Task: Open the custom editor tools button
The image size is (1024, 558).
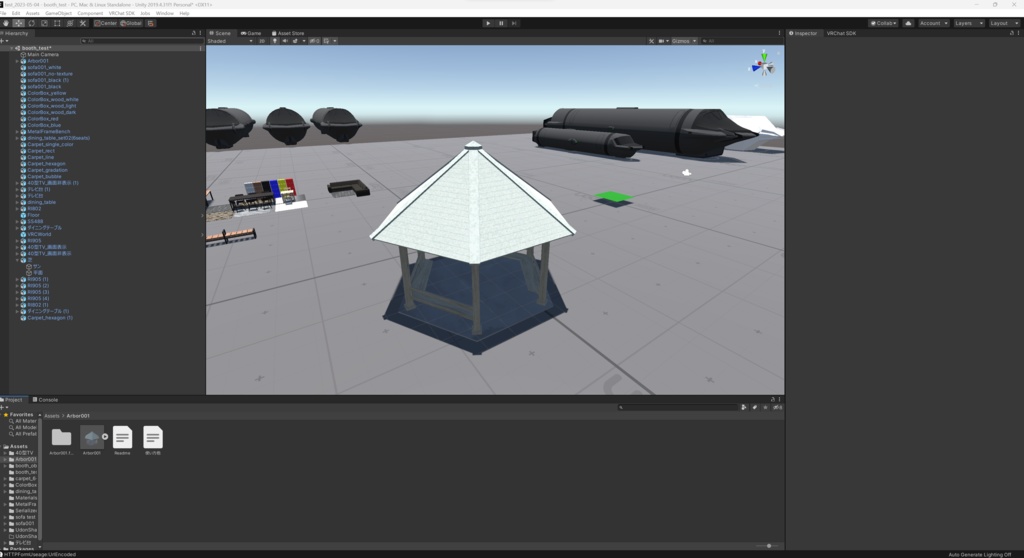Action: 83,23
